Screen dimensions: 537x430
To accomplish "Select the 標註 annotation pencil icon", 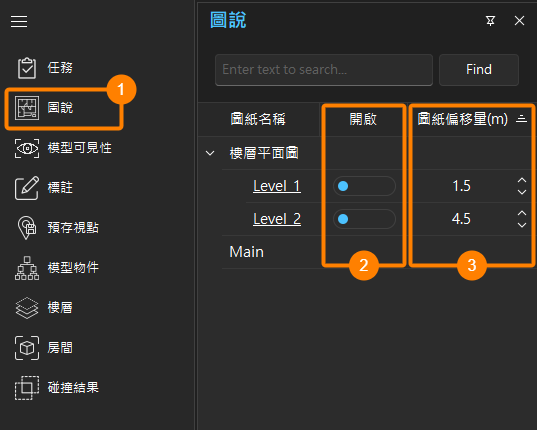I will tap(27, 188).
